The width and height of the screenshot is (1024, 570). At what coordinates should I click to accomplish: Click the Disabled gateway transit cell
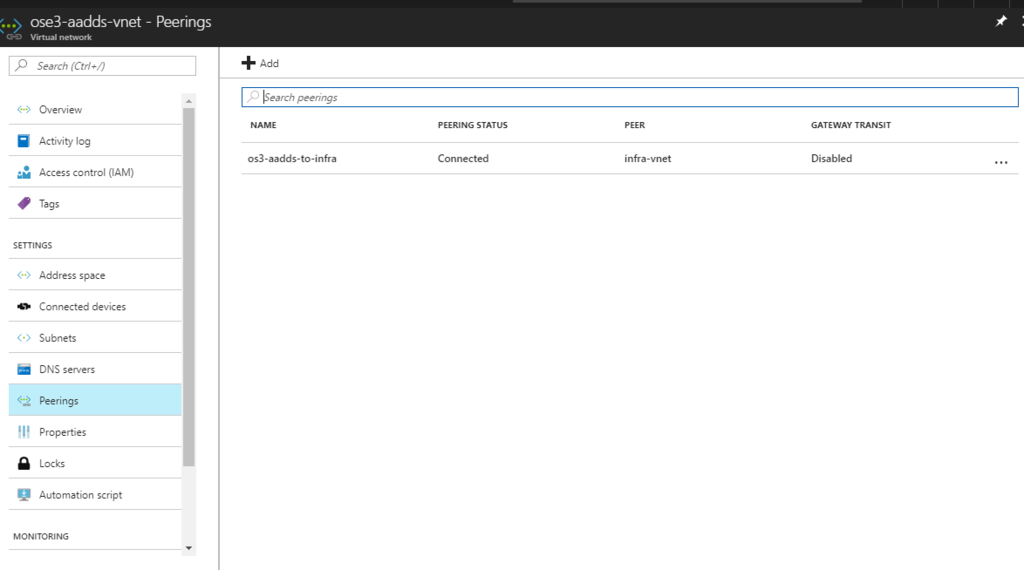point(831,158)
